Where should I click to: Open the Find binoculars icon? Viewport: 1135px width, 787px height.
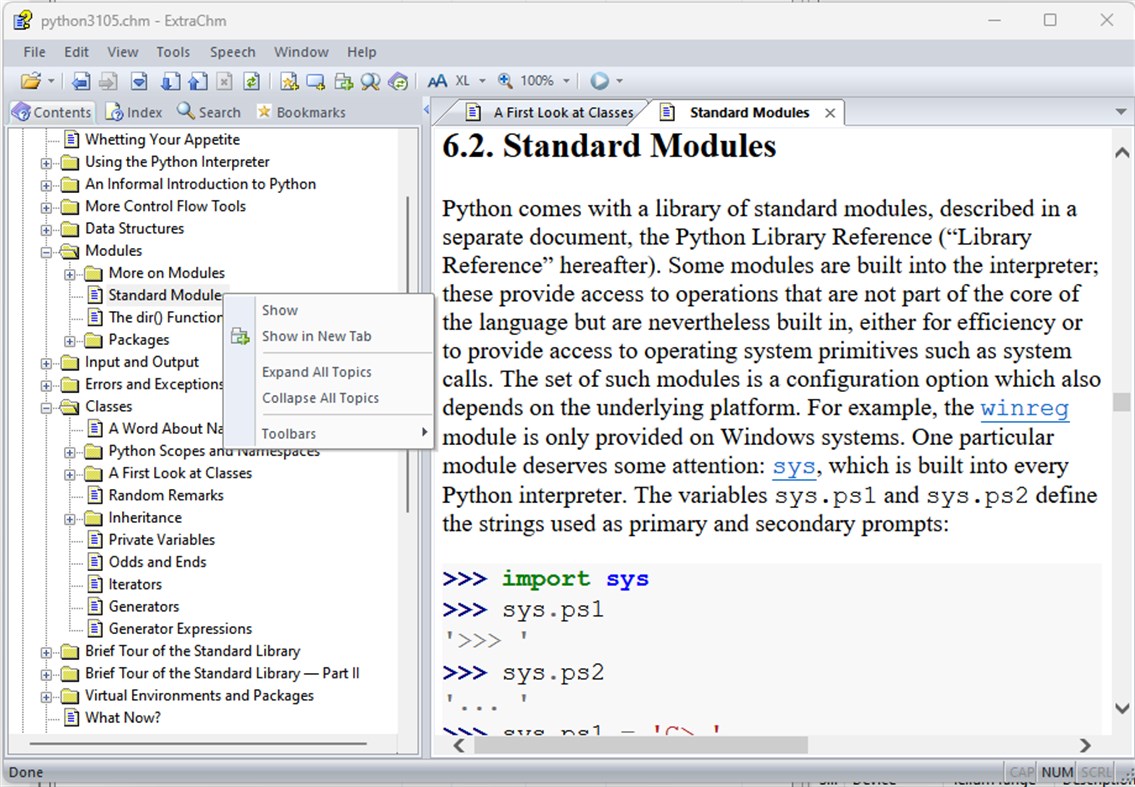pos(371,81)
